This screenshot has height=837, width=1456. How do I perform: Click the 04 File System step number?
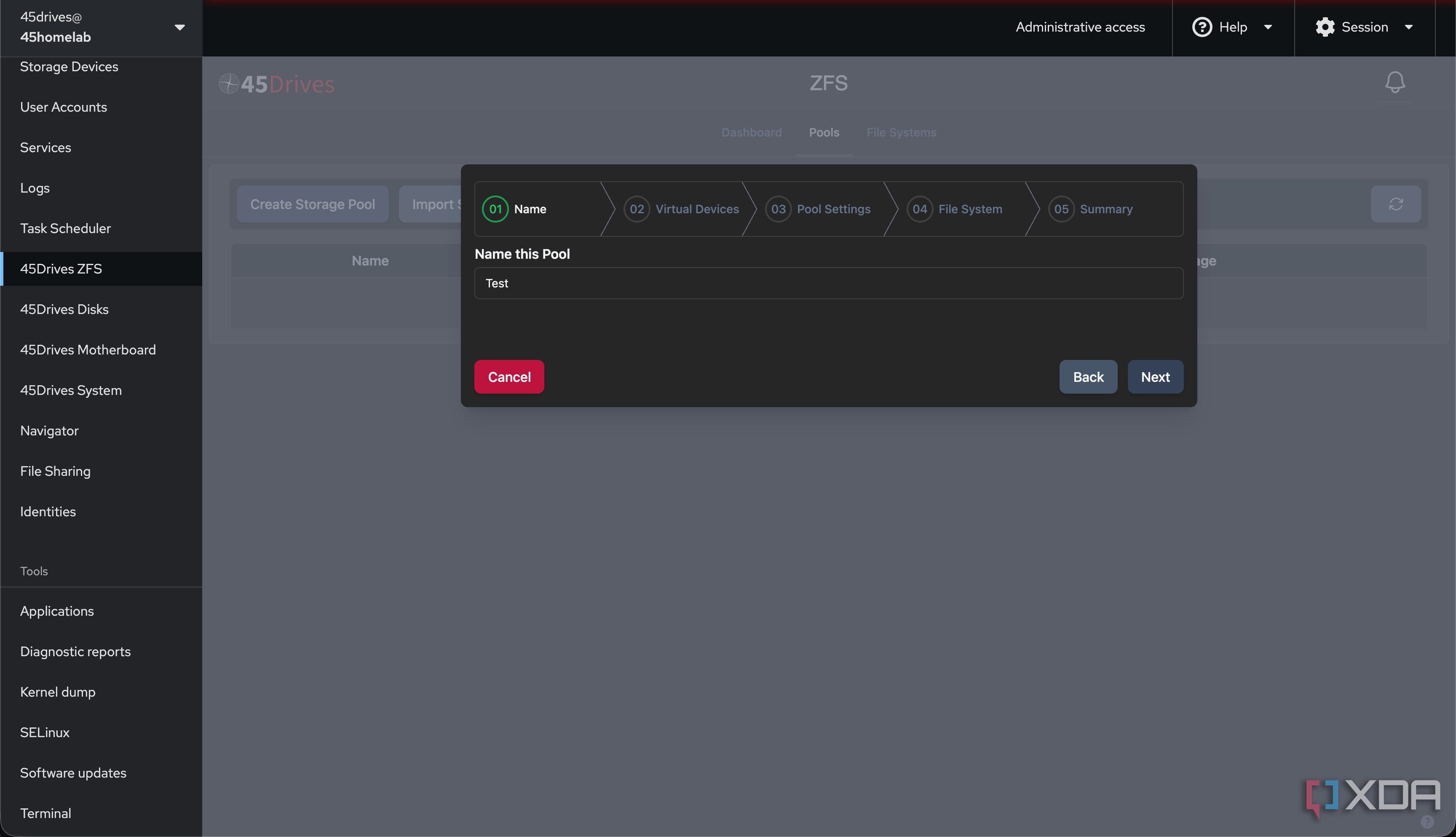pos(919,209)
